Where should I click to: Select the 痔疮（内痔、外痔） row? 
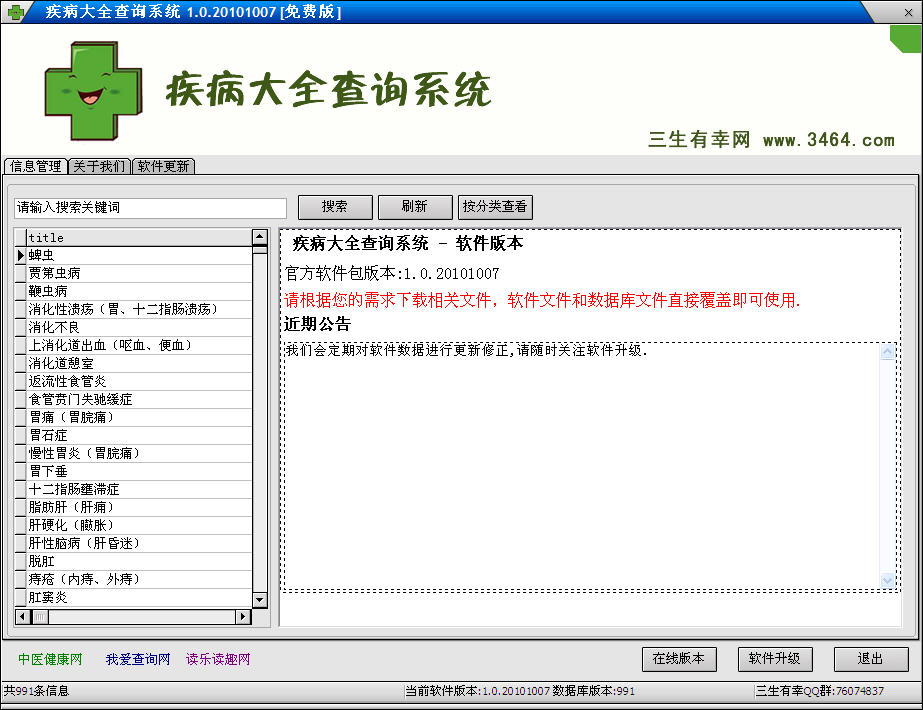point(139,579)
